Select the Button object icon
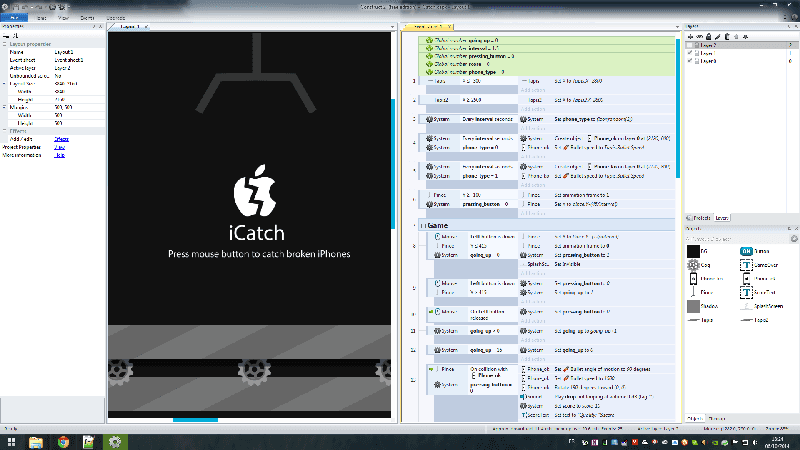Image resolution: width=800 pixels, height=450 pixels. 746,251
